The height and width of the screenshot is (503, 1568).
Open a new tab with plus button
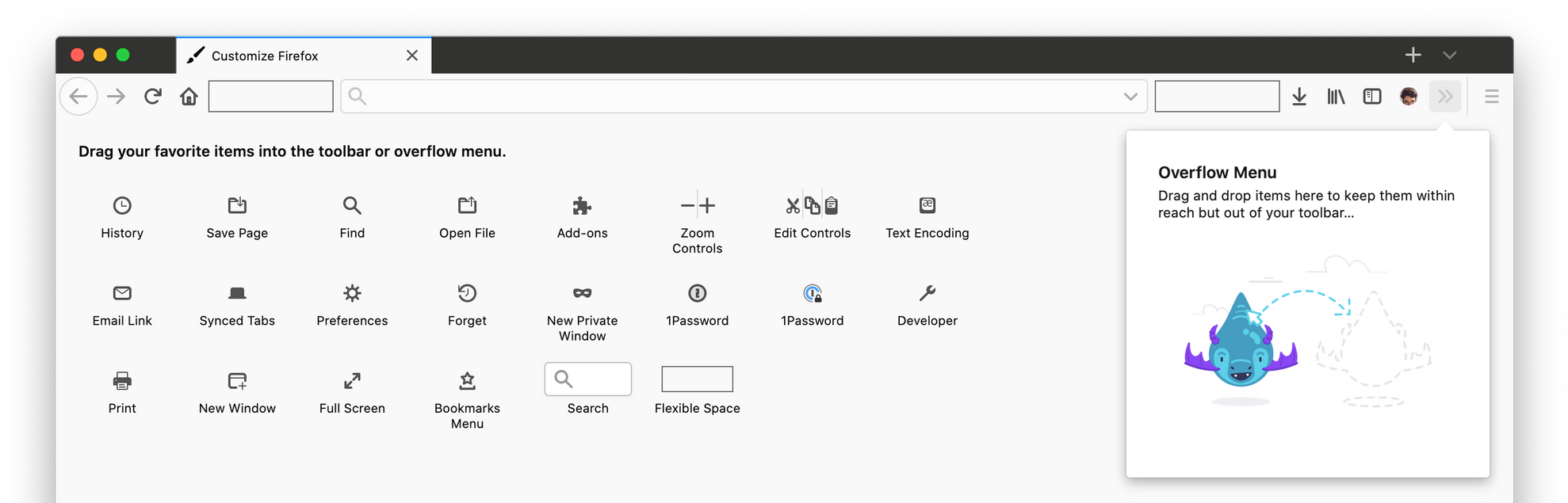point(1413,55)
